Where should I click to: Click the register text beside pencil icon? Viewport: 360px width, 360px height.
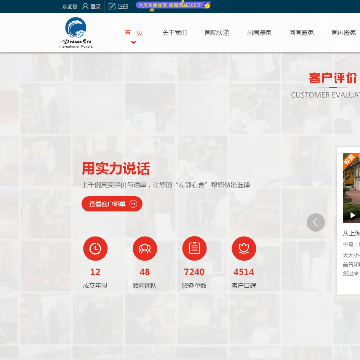[x=123, y=6]
